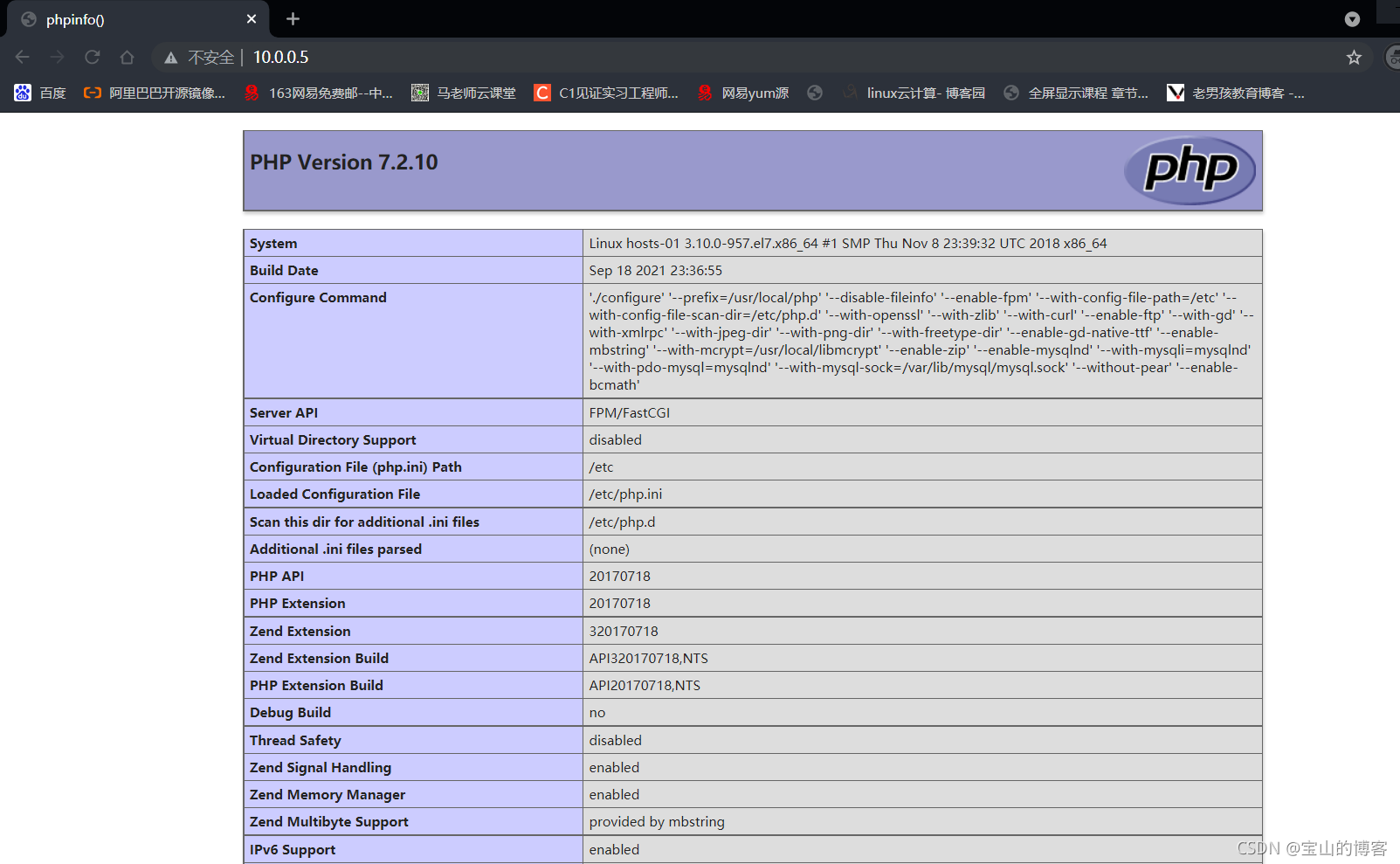Viewport: 1400px width, 864px height.
Task: Click the Build Date label
Action: pos(284,271)
